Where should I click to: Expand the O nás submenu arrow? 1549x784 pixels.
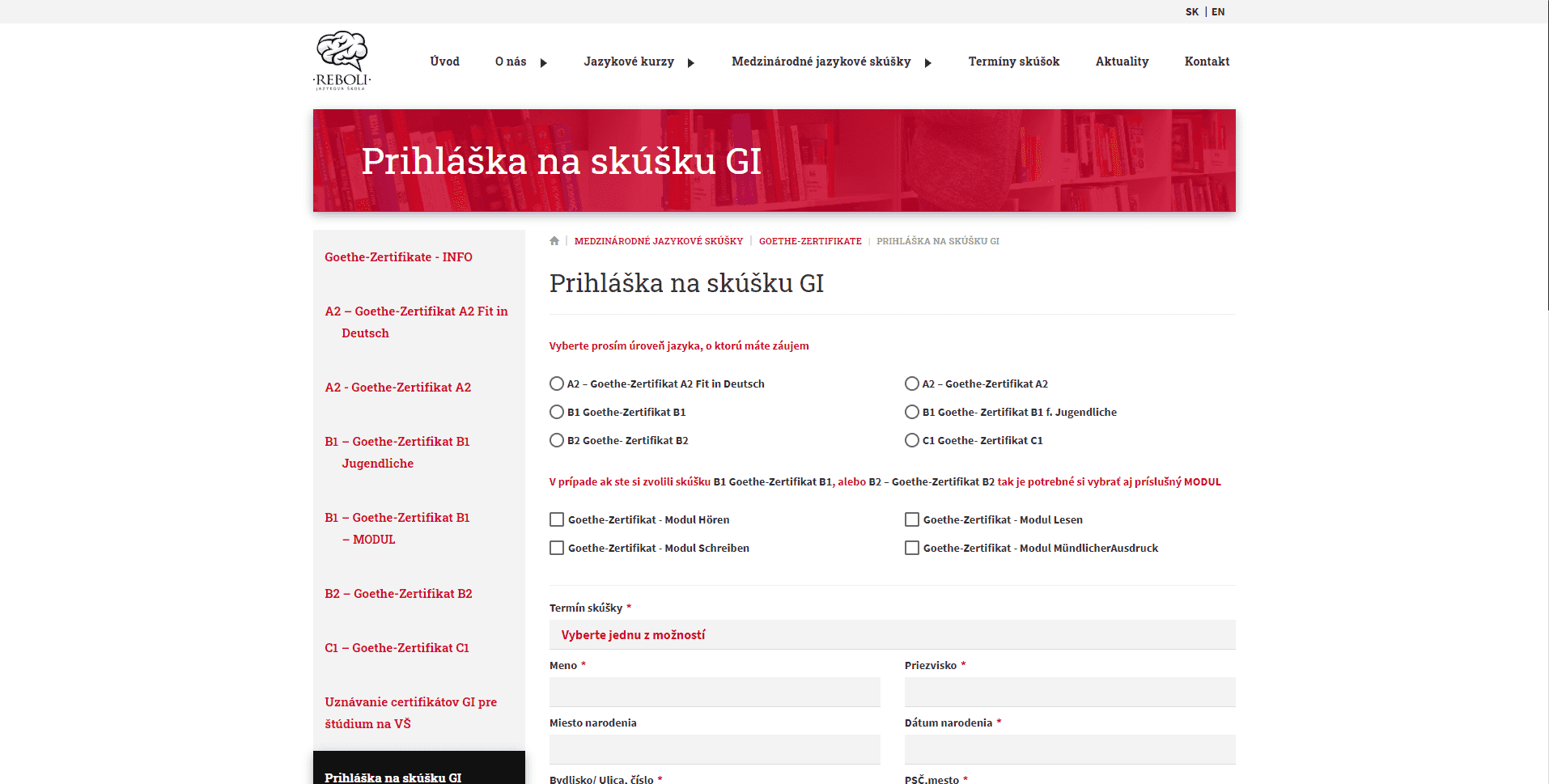(x=544, y=63)
